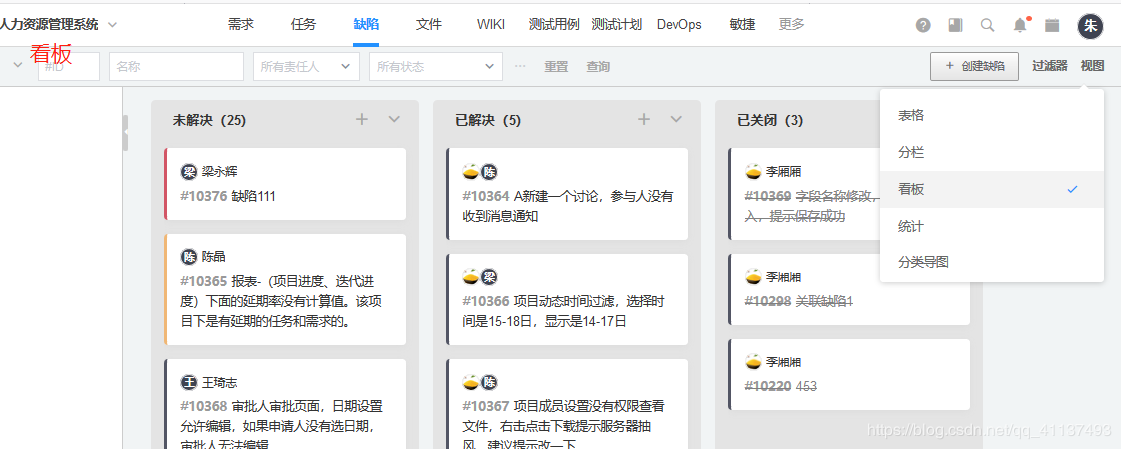Click 梁 avatar on card #10366
Screen dimensions: 1121x449
pyautogui.click(x=488, y=277)
